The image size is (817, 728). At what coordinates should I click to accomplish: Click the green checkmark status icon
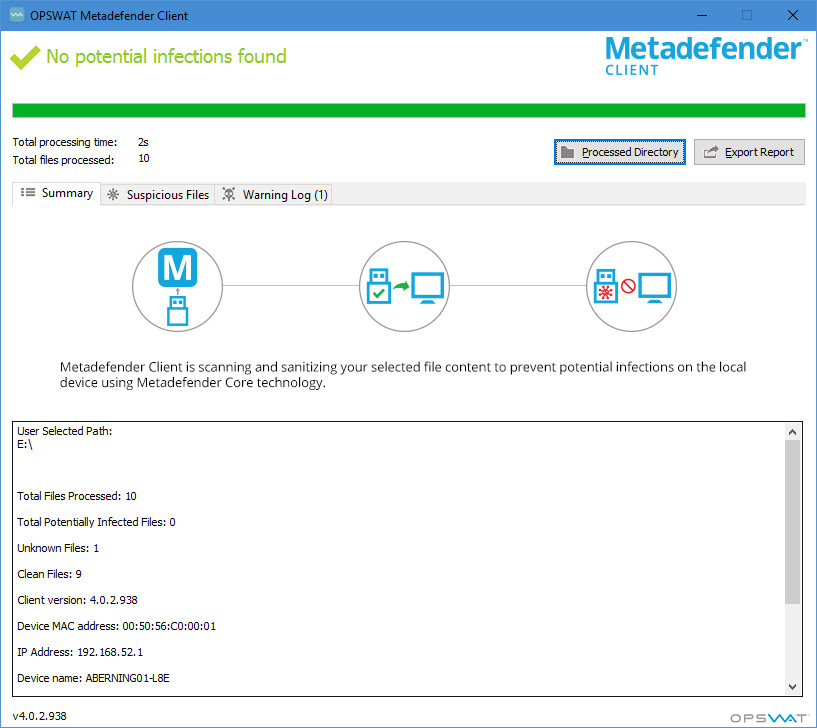25,57
